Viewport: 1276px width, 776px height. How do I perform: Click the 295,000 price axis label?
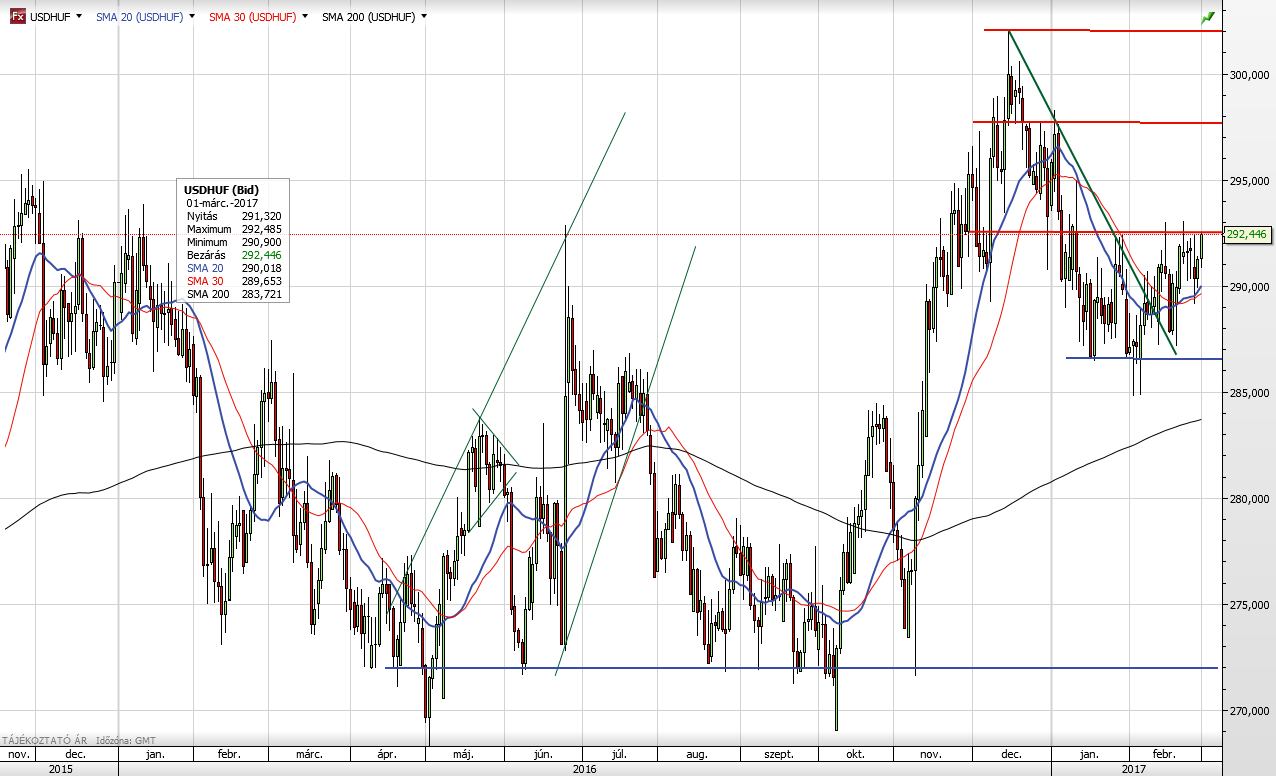tap(1249, 181)
